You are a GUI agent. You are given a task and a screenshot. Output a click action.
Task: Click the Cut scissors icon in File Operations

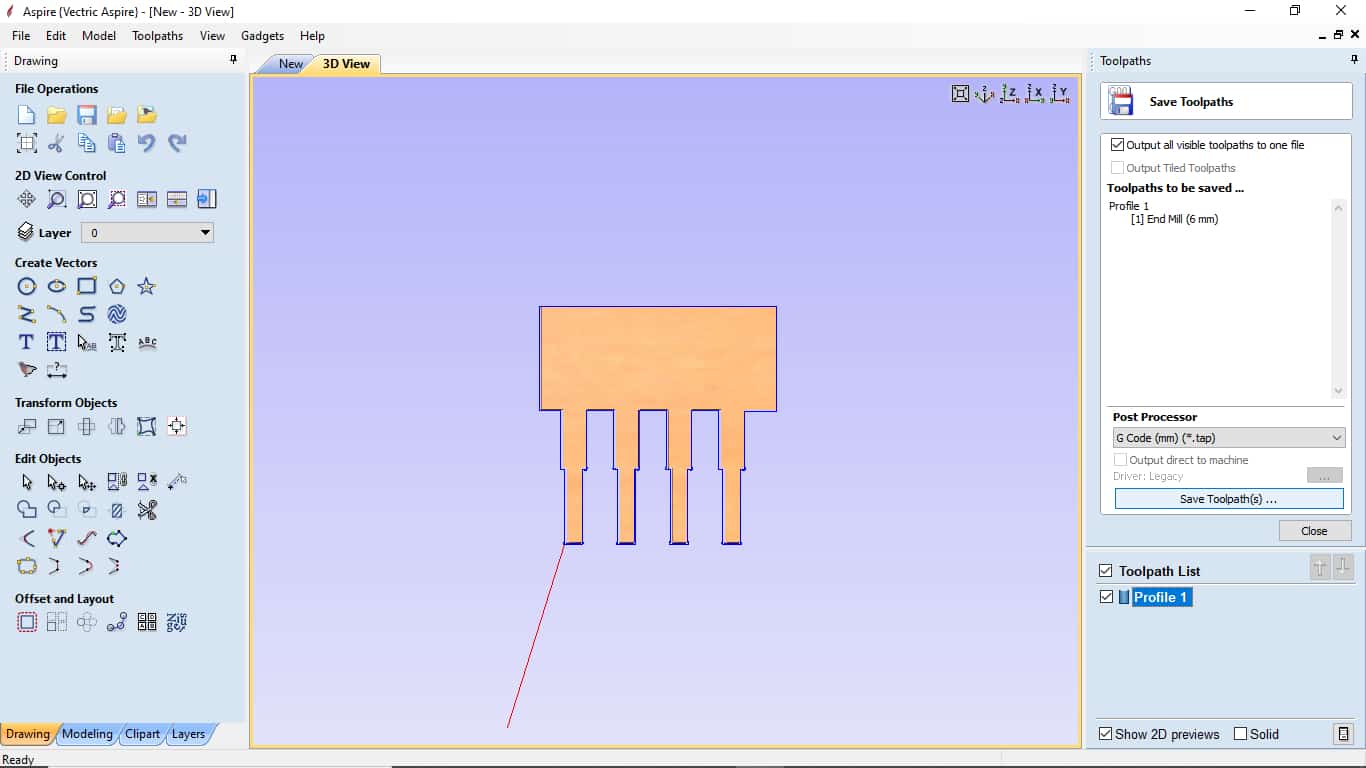click(x=57, y=143)
